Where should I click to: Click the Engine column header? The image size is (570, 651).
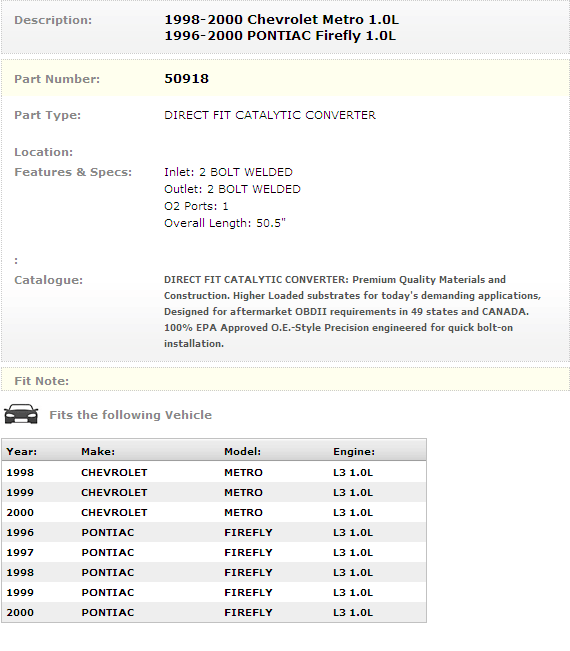[x=354, y=451]
